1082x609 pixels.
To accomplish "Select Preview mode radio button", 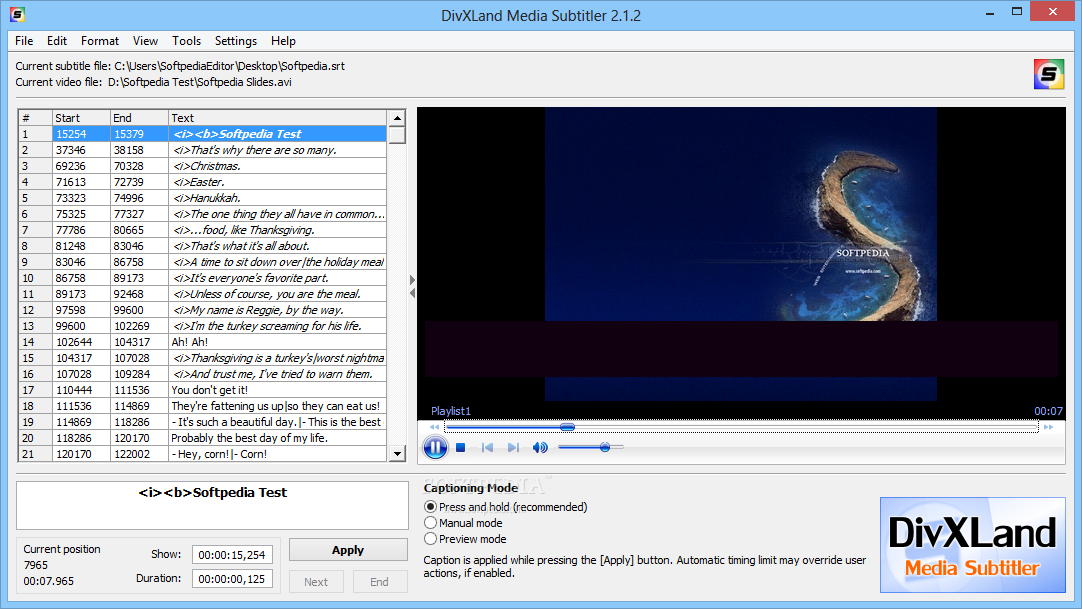I will pos(431,539).
